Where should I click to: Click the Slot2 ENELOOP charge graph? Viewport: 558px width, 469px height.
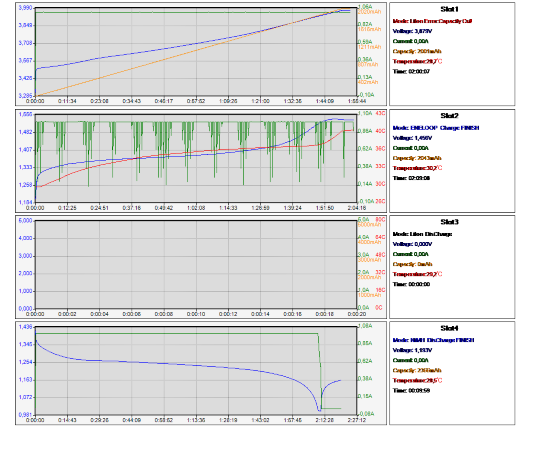coord(196,158)
